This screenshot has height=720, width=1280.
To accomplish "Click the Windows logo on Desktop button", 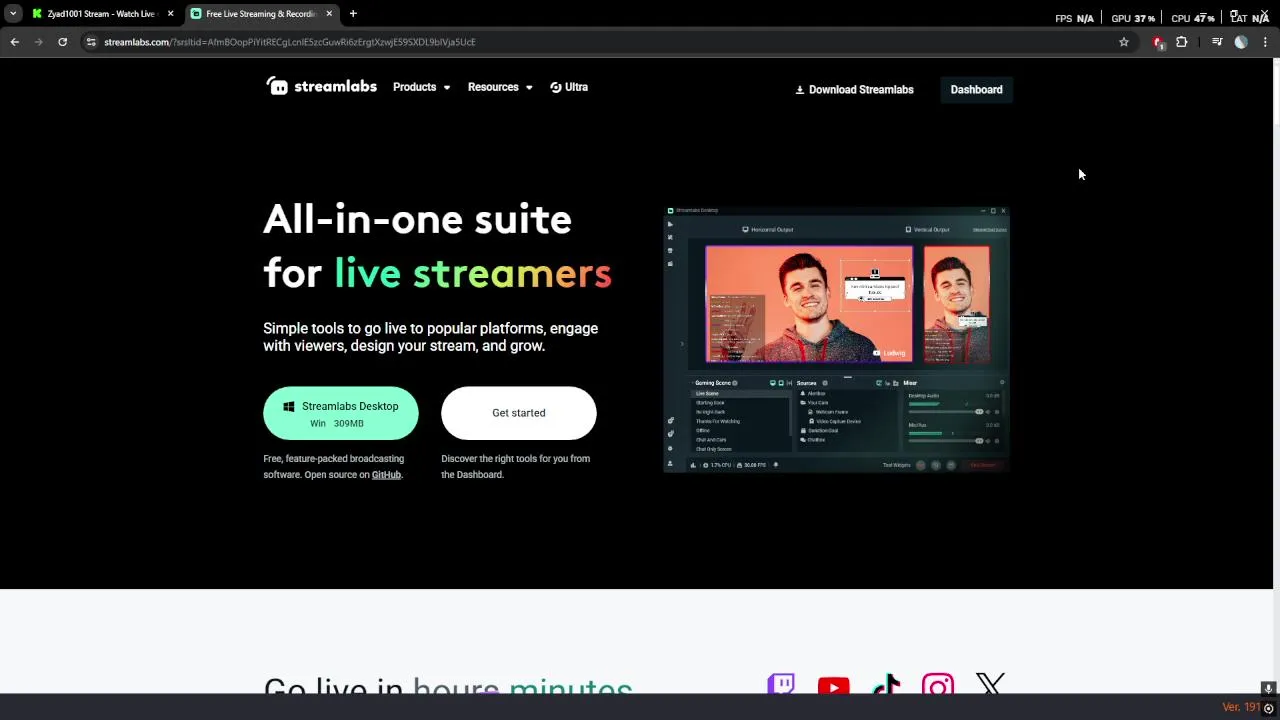I will tap(289, 406).
